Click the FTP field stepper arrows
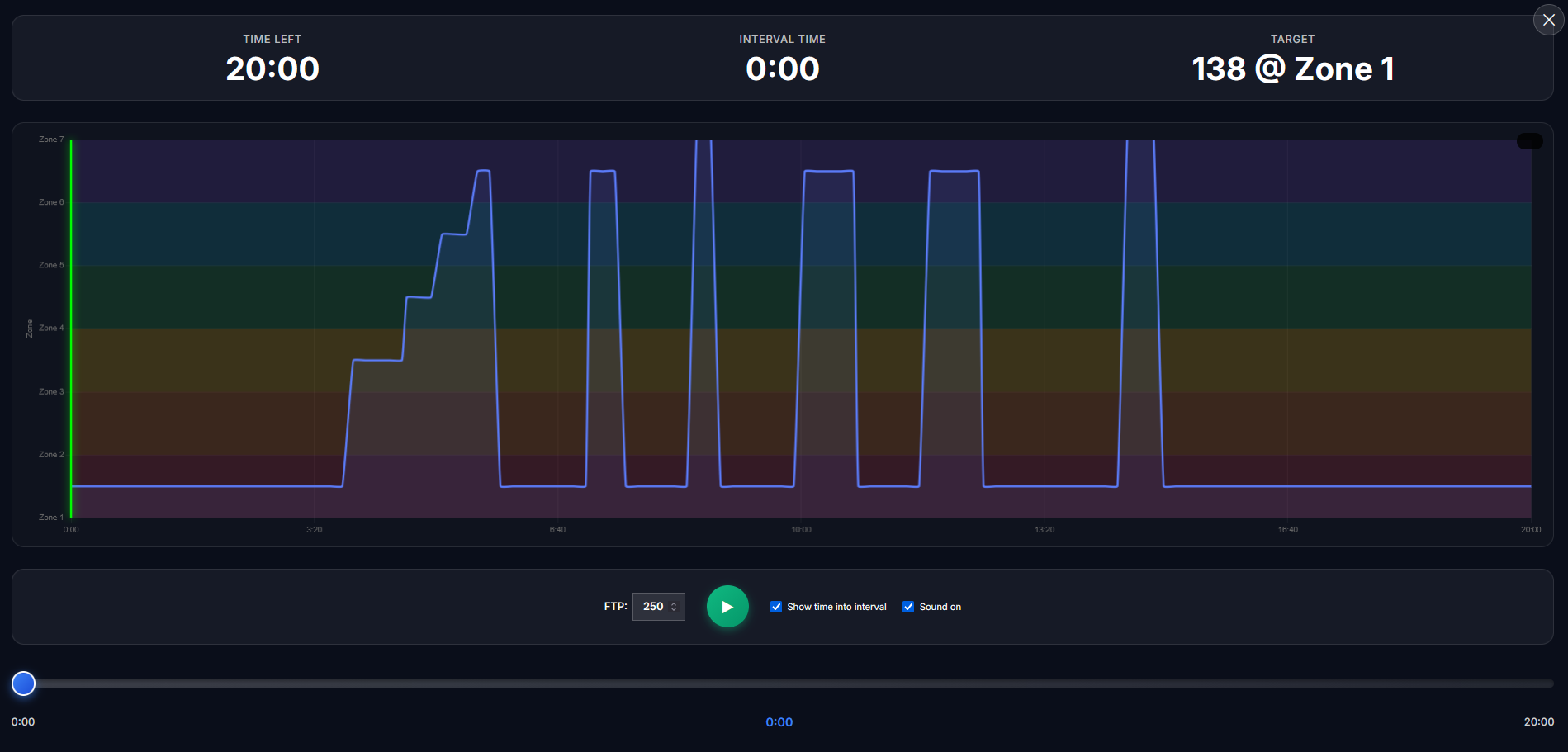1568x752 pixels. pos(674,607)
